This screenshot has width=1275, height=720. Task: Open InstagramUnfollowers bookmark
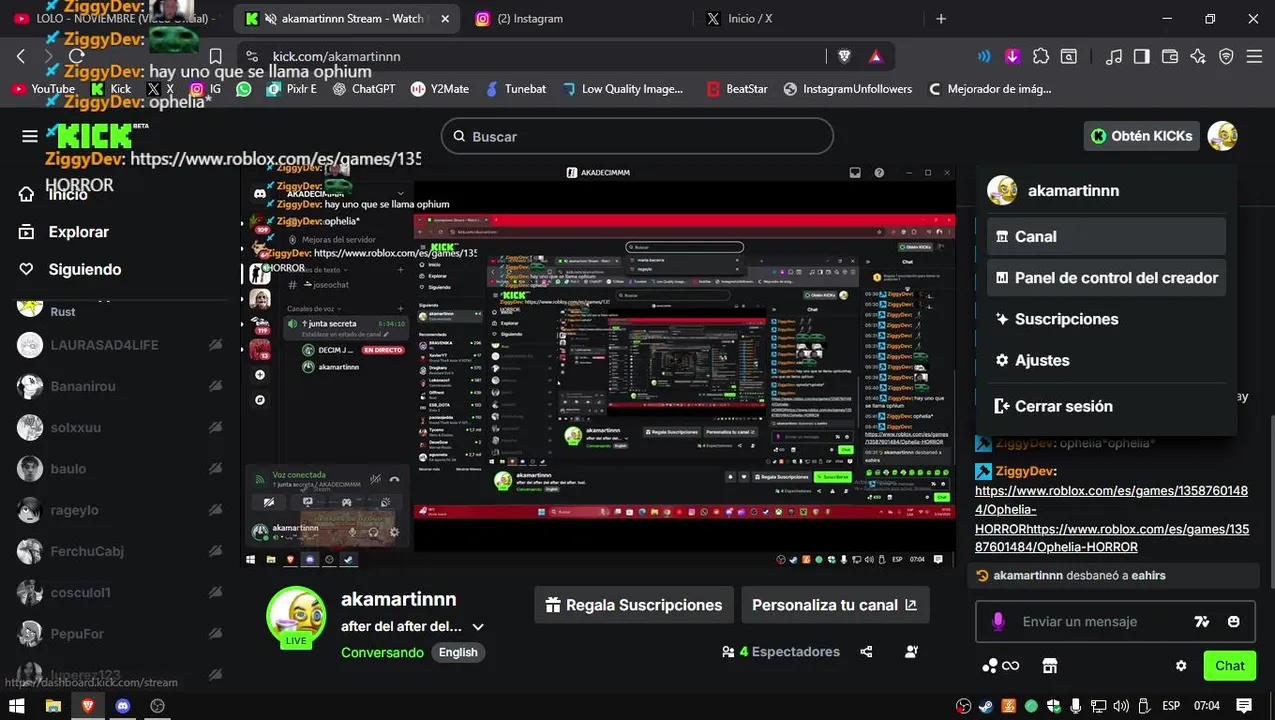(849, 89)
